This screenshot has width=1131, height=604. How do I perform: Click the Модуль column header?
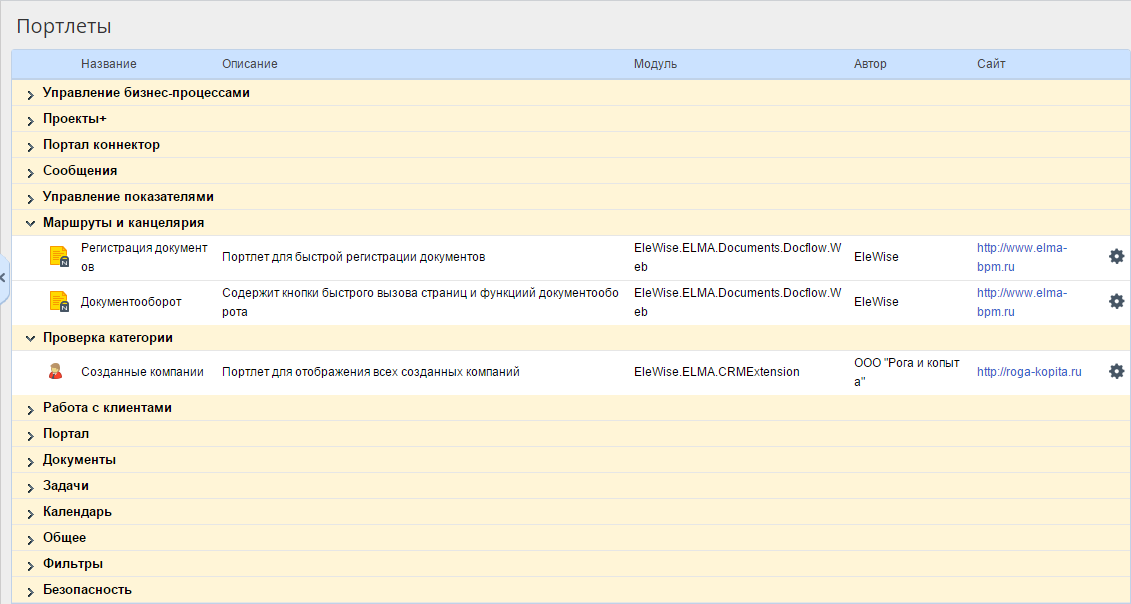click(655, 64)
